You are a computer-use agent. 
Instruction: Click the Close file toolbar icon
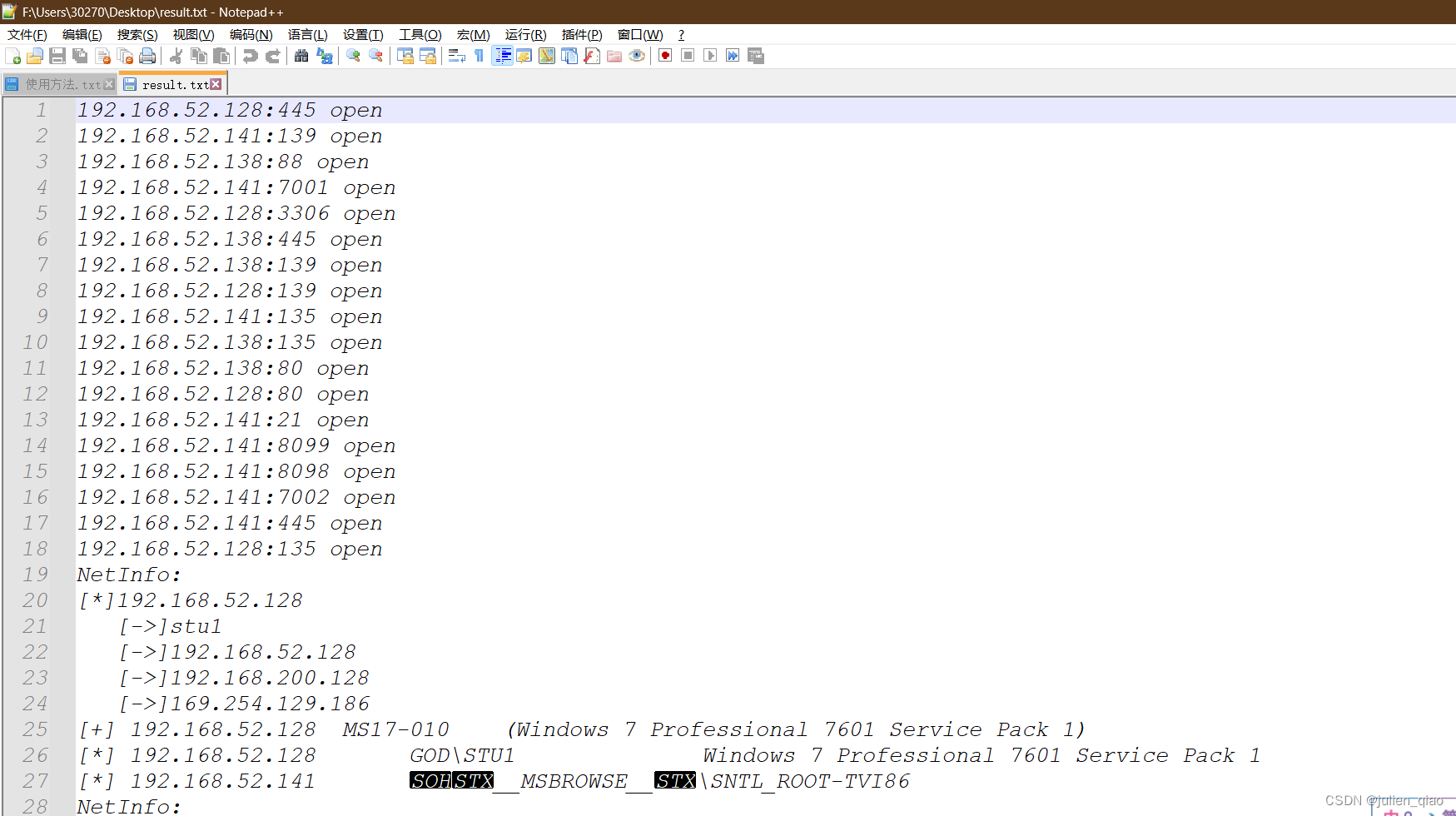103,56
